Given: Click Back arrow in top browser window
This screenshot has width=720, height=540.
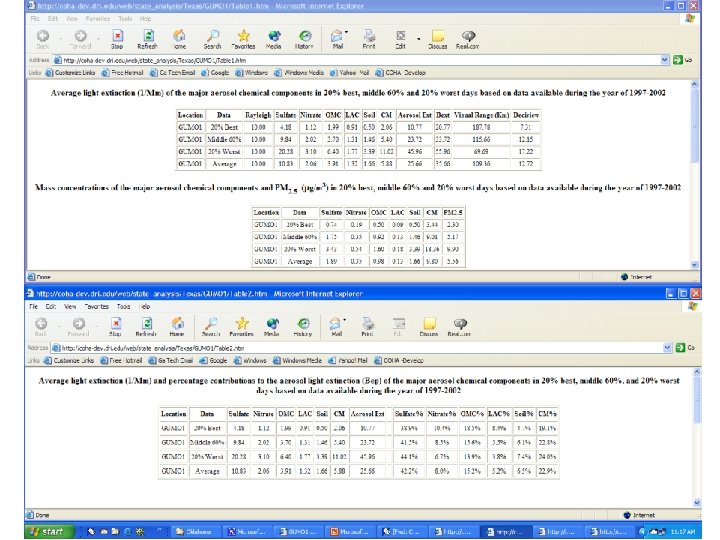Looking at the screenshot, I should (x=43, y=39).
